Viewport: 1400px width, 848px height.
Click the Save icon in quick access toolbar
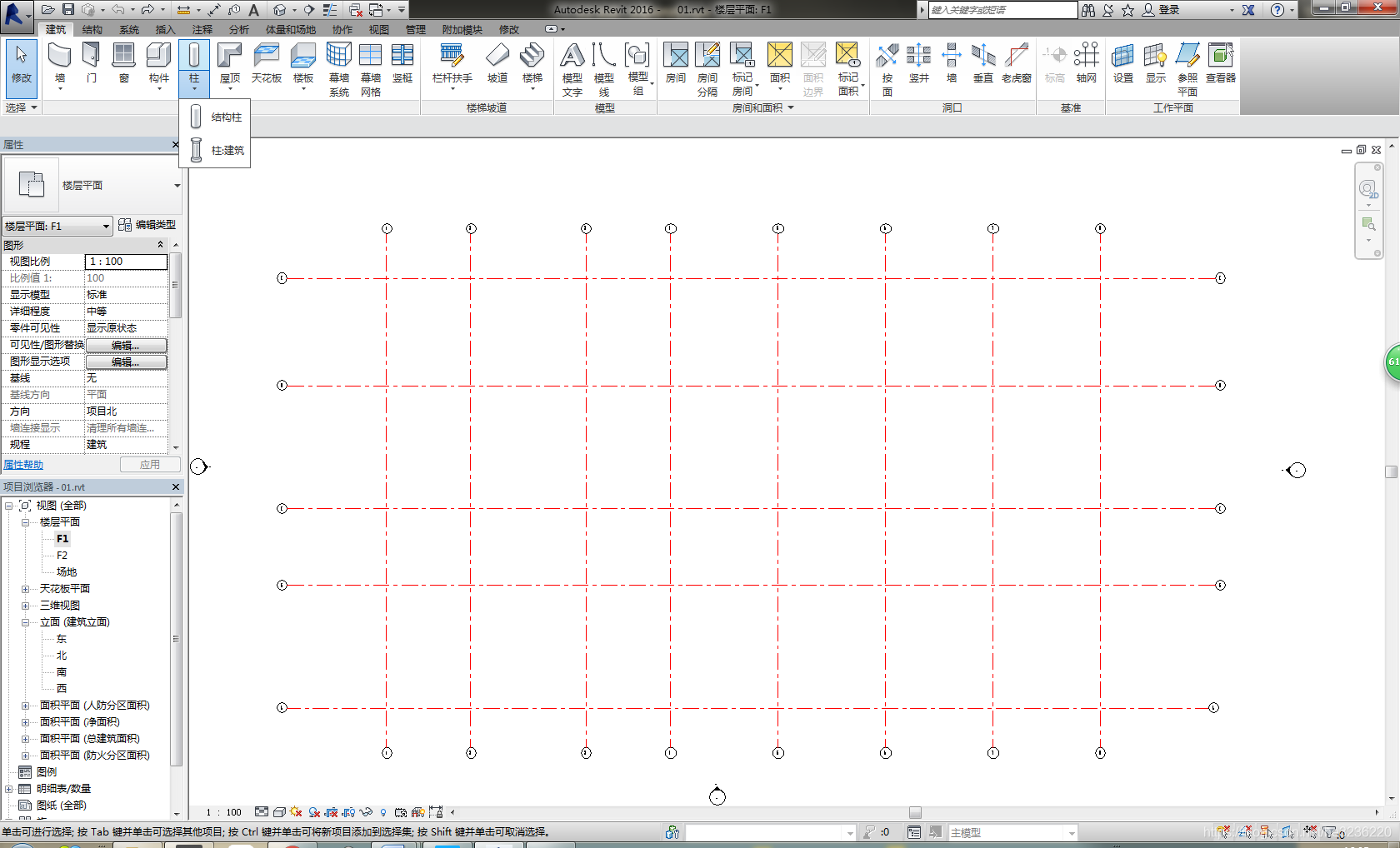click(x=68, y=10)
